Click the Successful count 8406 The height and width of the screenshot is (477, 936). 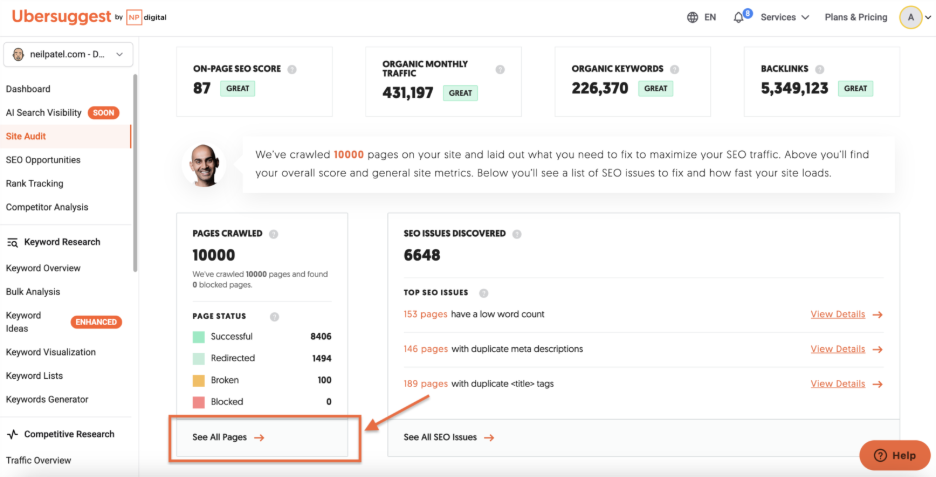pyautogui.click(x=321, y=337)
